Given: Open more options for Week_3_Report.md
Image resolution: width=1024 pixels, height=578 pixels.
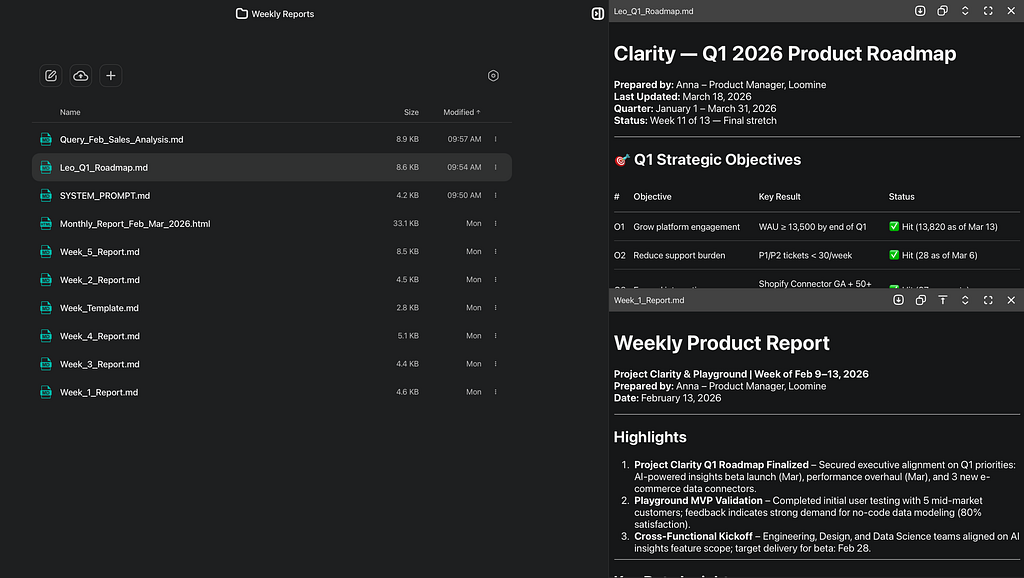Looking at the screenshot, I should coord(496,364).
